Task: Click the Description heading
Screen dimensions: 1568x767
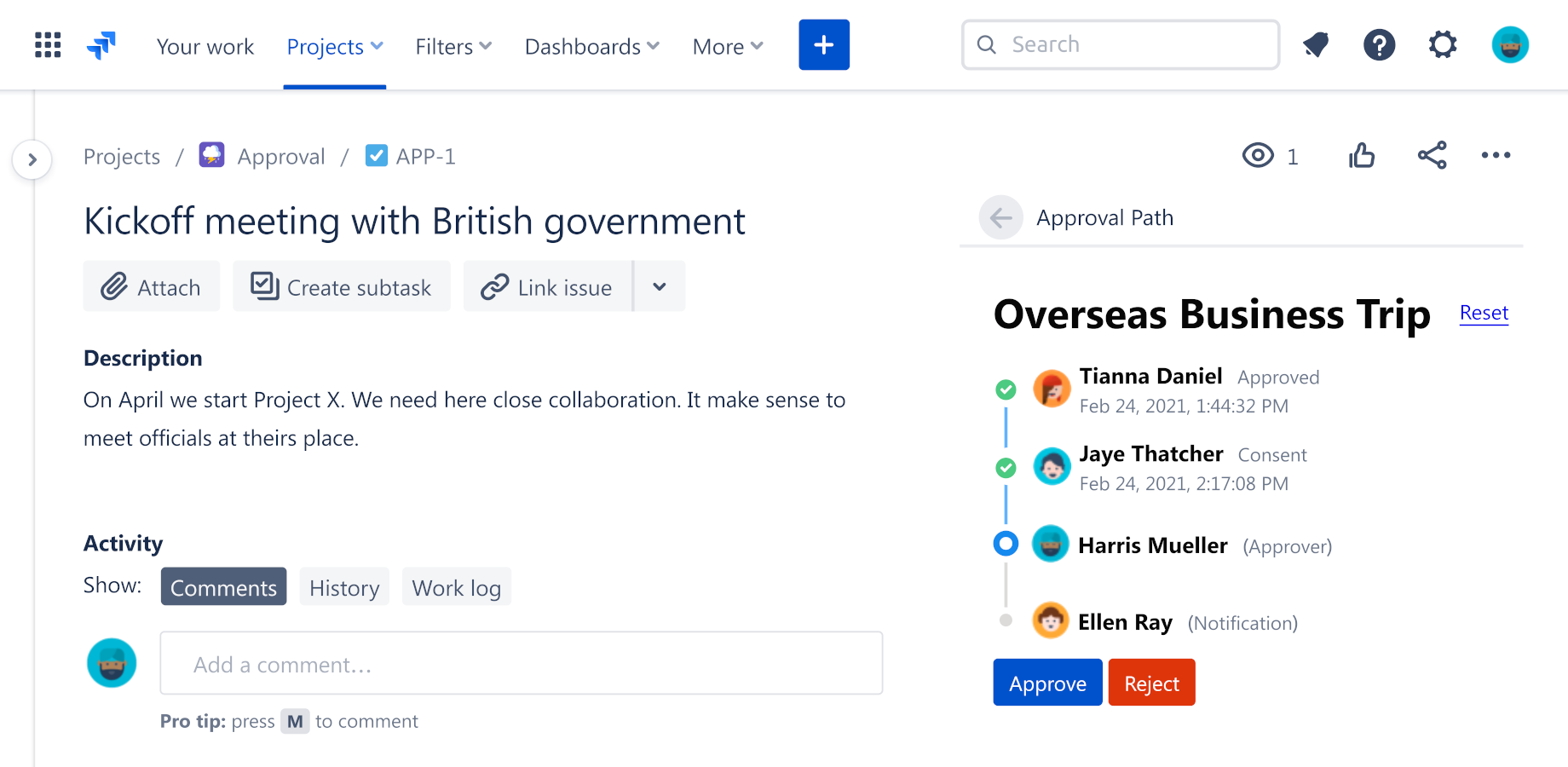Action: [x=142, y=358]
